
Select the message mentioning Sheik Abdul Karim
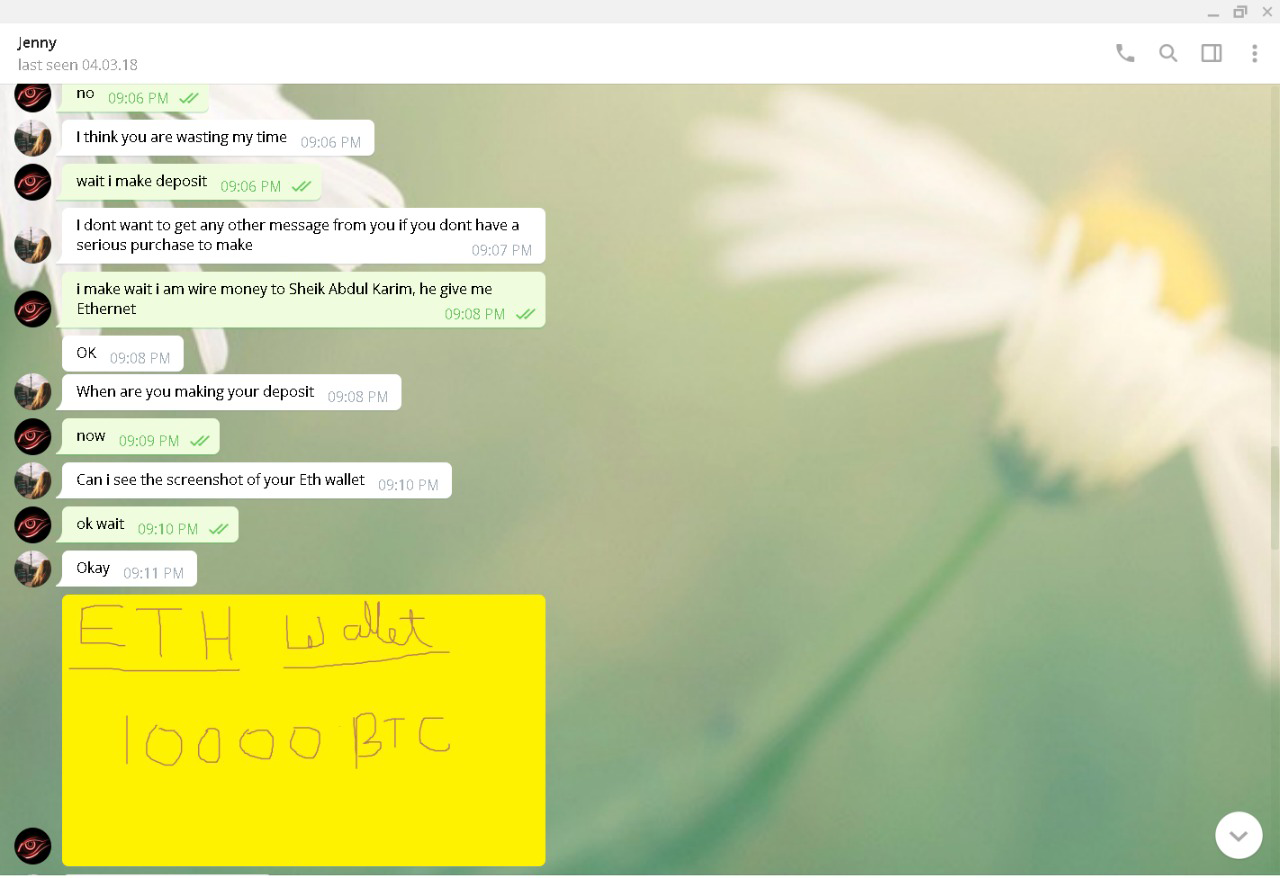click(304, 300)
